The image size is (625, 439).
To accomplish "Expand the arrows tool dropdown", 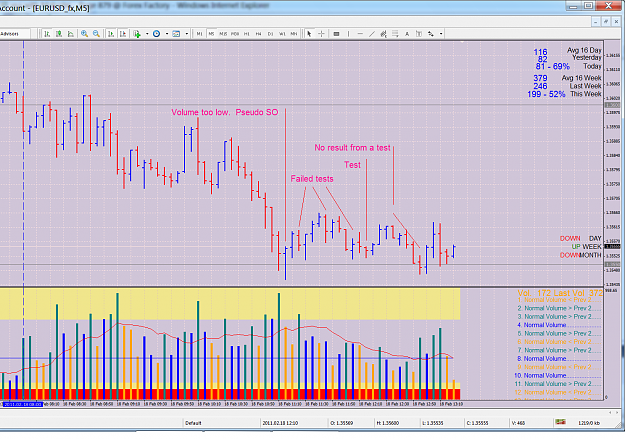I will [x=441, y=34].
